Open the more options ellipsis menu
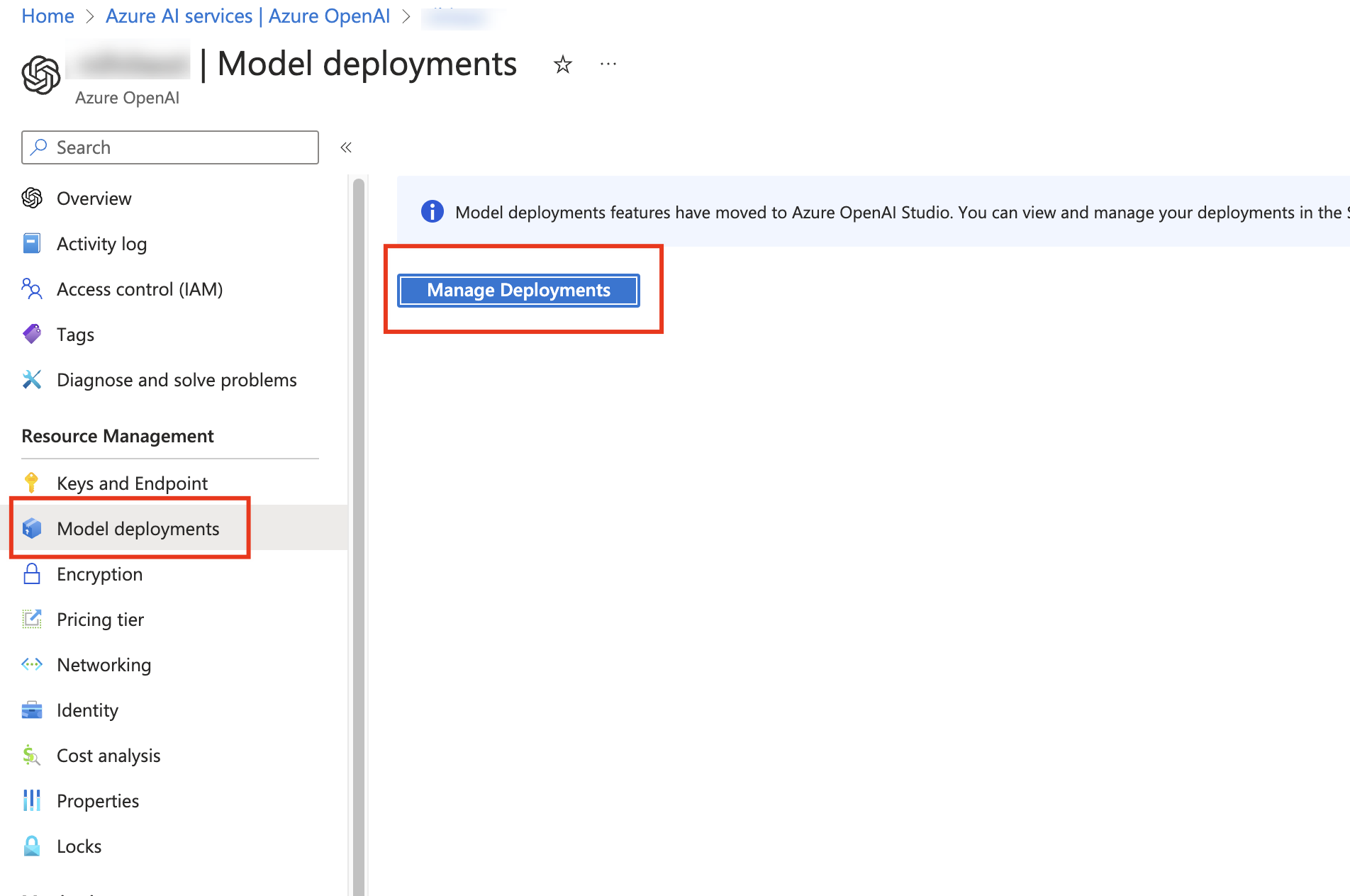The image size is (1350, 896). pyautogui.click(x=608, y=65)
